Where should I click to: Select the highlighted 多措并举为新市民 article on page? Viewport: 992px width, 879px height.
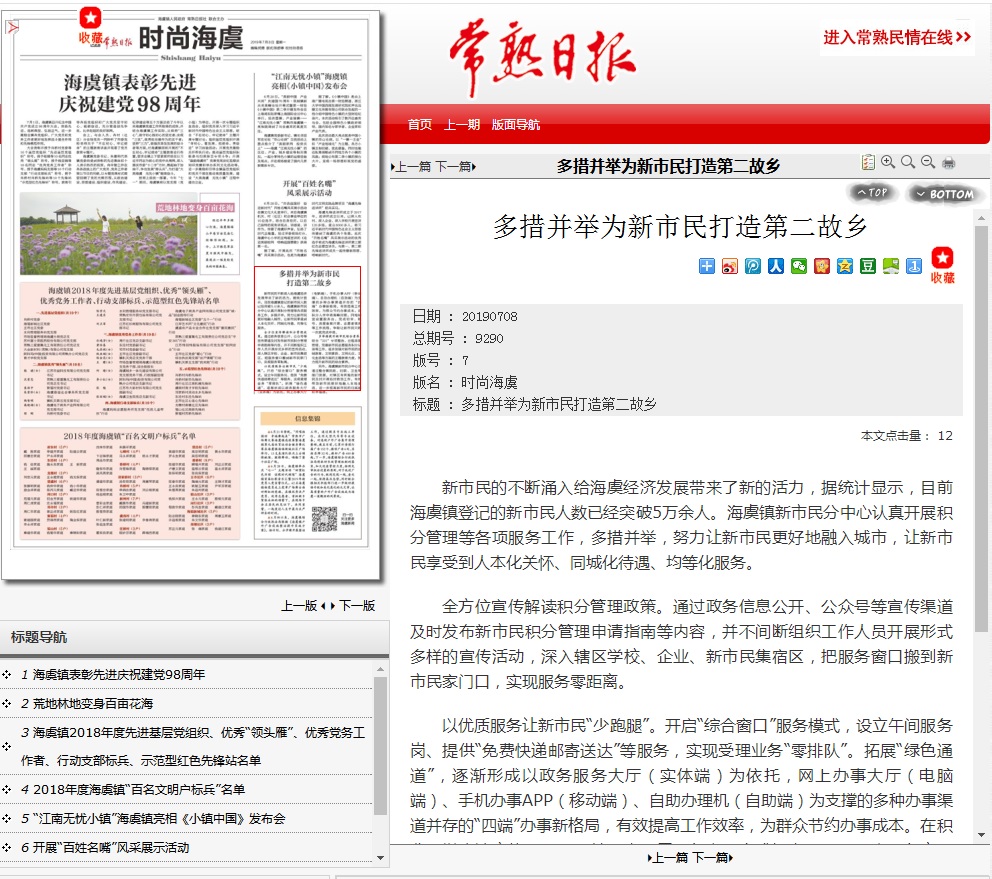[307, 328]
